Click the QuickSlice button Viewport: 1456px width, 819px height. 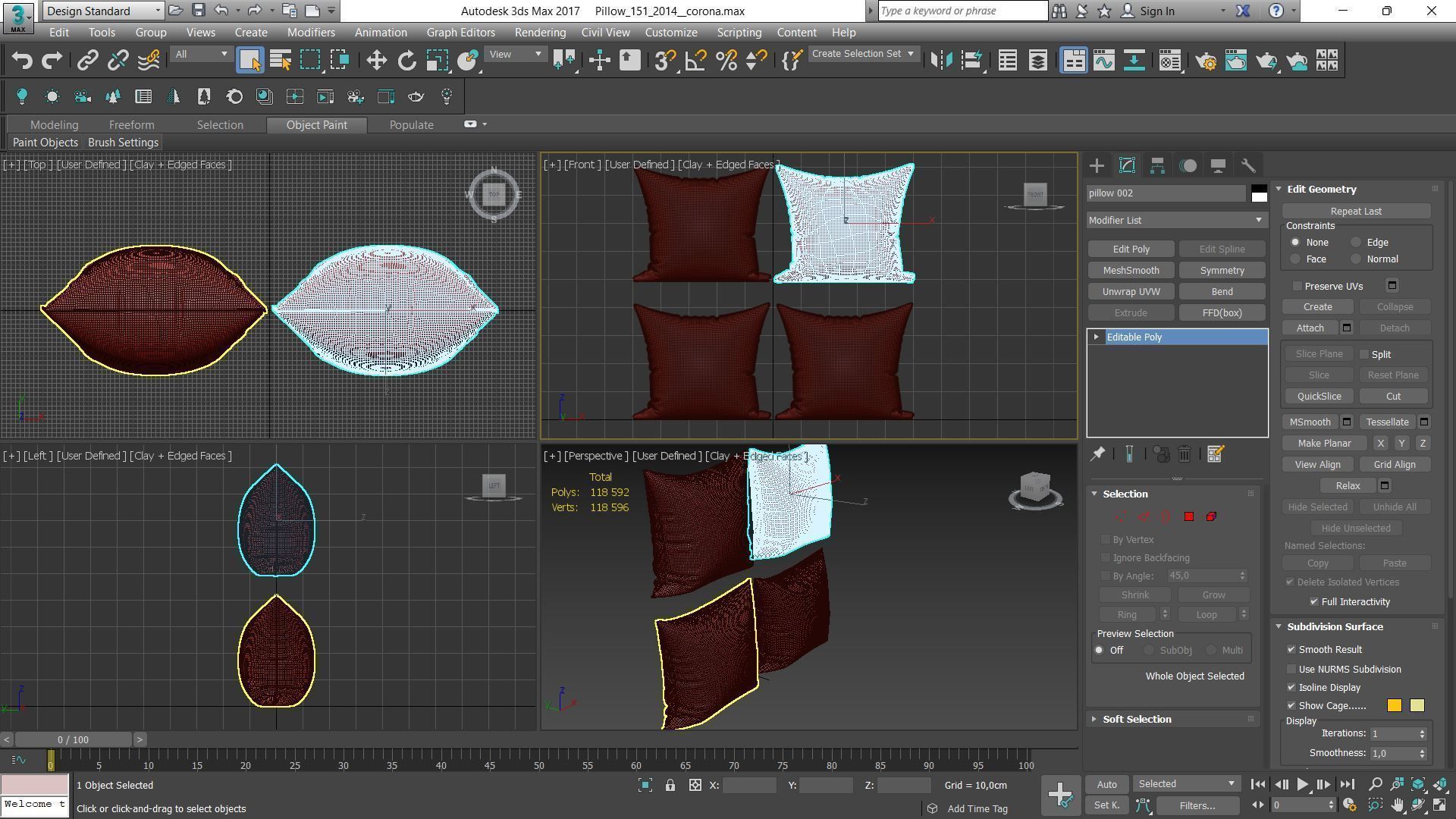click(x=1319, y=397)
